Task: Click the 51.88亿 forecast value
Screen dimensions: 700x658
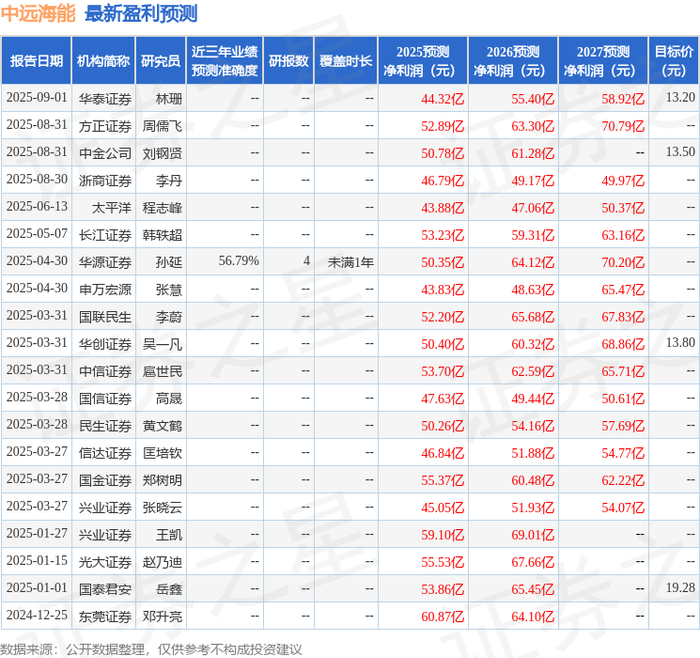Action: (533, 453)
